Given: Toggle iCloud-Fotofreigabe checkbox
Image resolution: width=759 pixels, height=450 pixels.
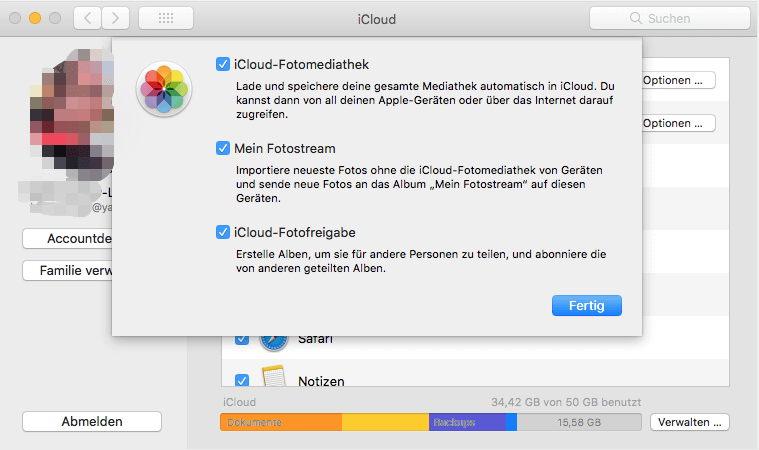Looking at the screenshot, I should 222,233.
